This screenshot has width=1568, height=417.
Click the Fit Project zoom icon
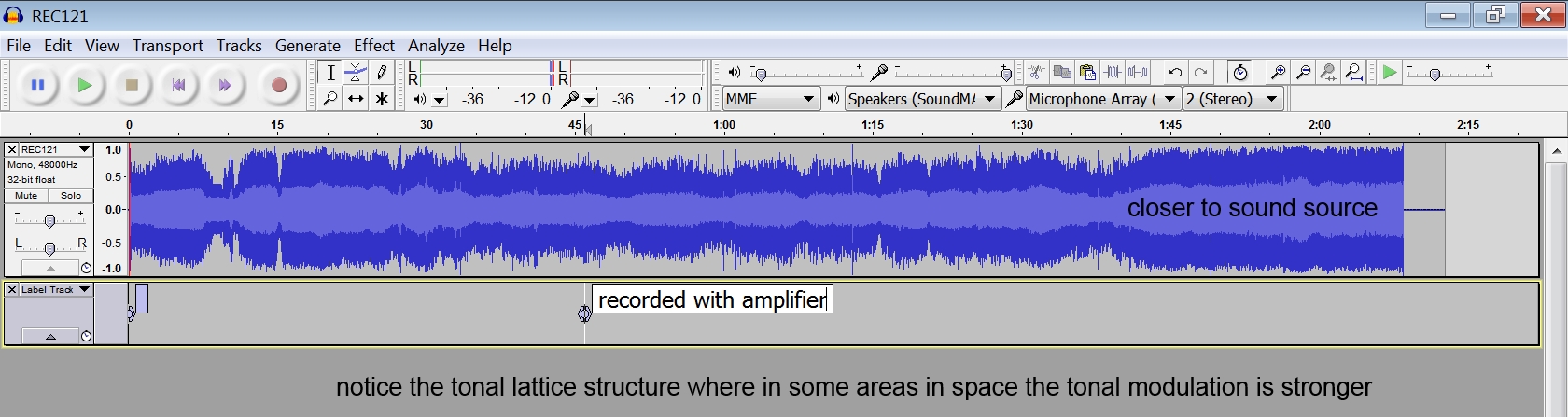(x=1353, y=73)
